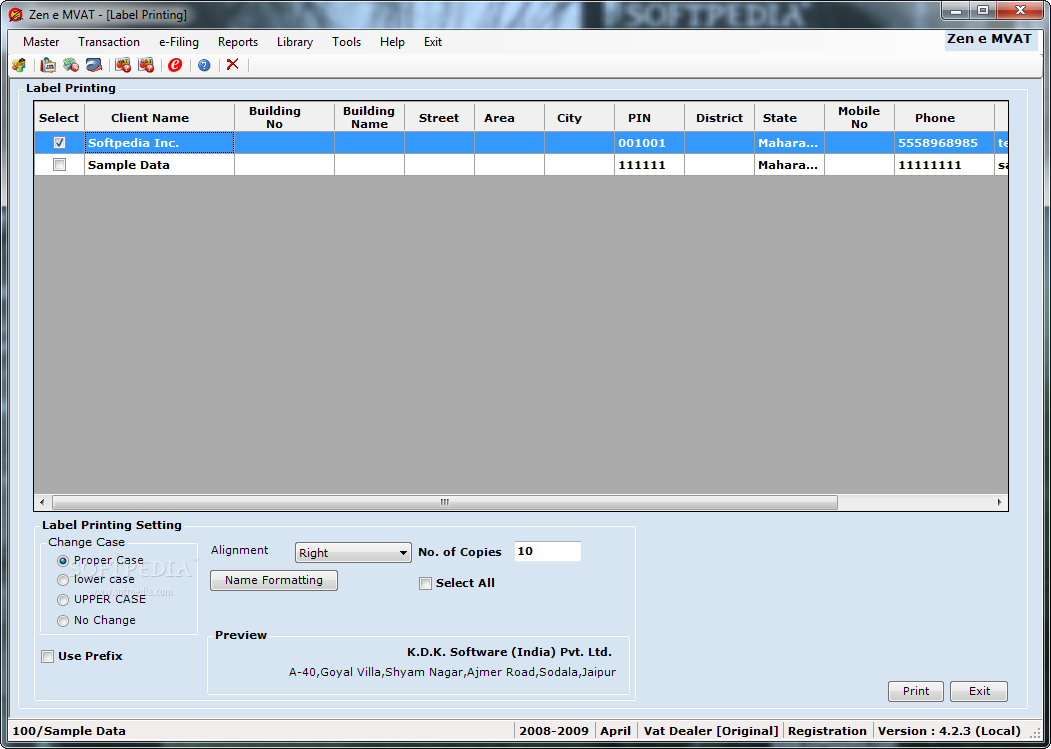Open the blue help question icon
Viewport: 1051px width, 749px height.
coord(204,65)
